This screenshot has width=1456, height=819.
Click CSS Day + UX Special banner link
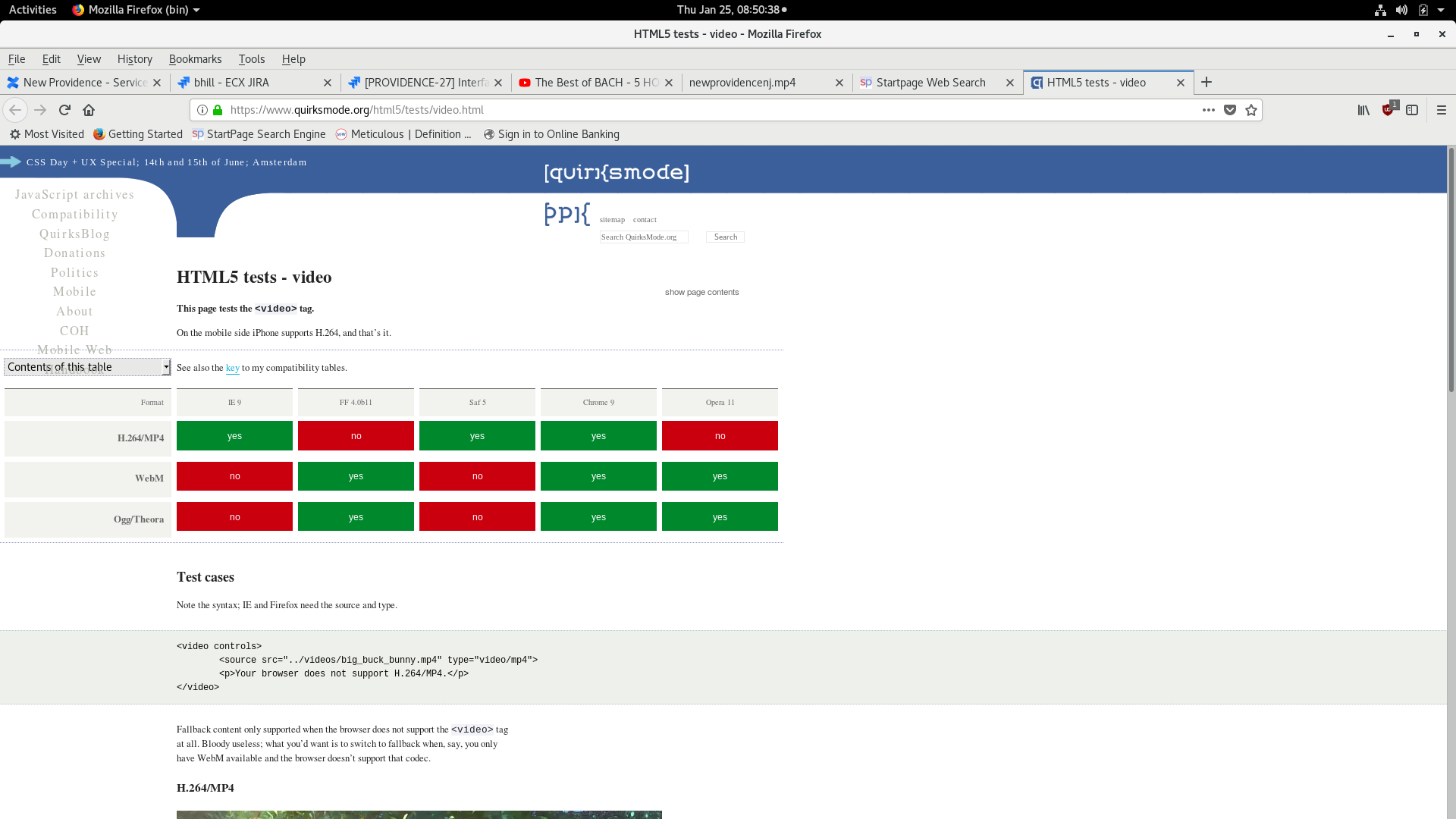pos(166,162)
